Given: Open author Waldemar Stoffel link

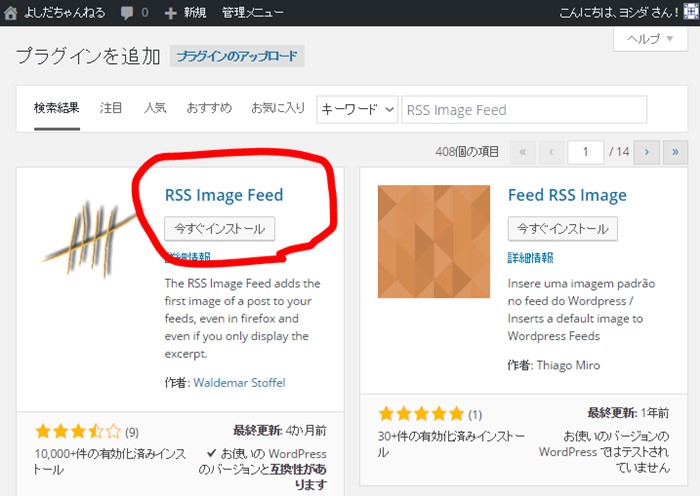Looking at the screenshot, I should pyautogui.click(x=239, y=383).
